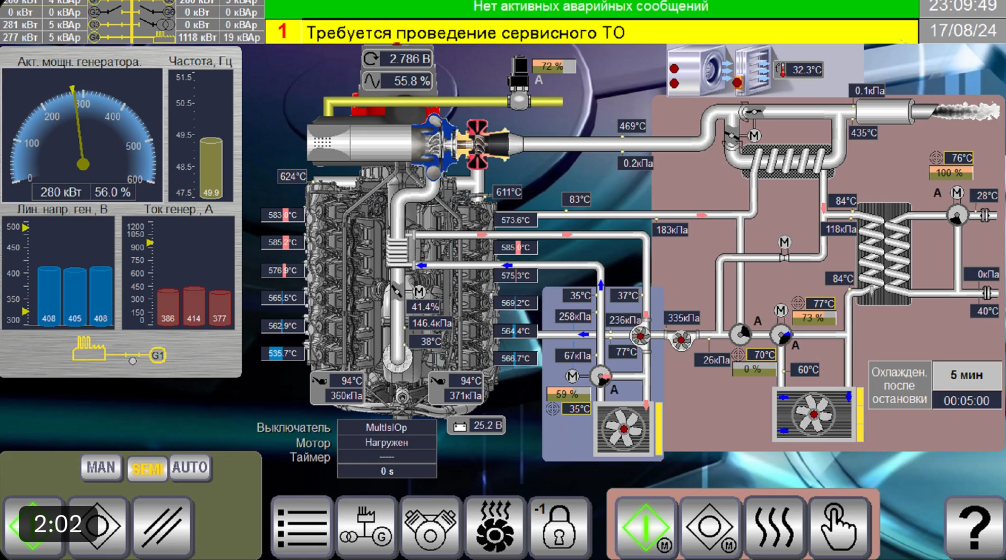1006x560 pixels.
Task: Click the double slash reset button
Action: pyautogui.click(x=162, y=527)
